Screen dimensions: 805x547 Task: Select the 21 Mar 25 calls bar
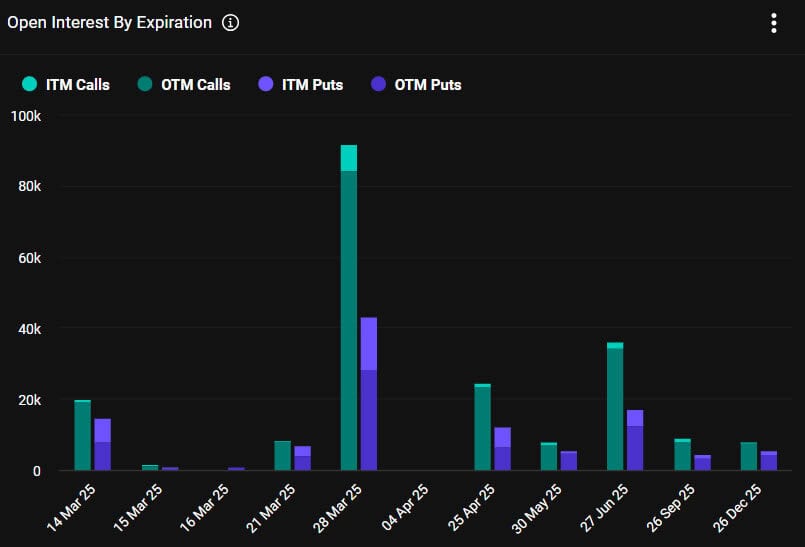pyautogui.click(x=282, y=455)
